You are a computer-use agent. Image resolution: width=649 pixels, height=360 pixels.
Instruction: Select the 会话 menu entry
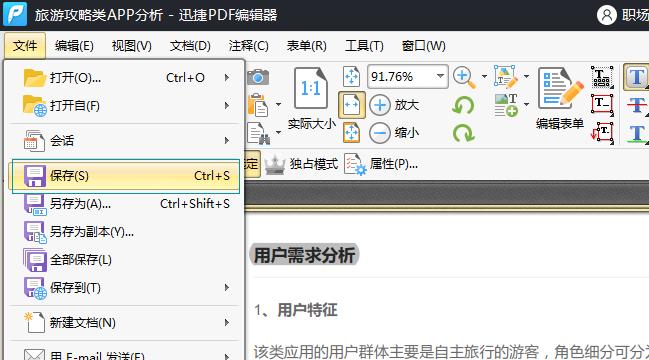[x=124, y=141]
